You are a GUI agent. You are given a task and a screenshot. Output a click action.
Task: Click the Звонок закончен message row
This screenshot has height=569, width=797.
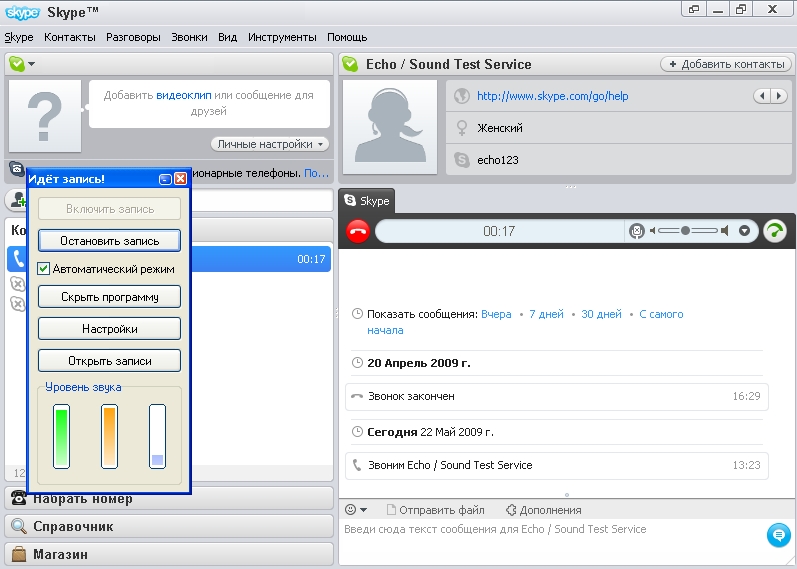tap(557, 397)
